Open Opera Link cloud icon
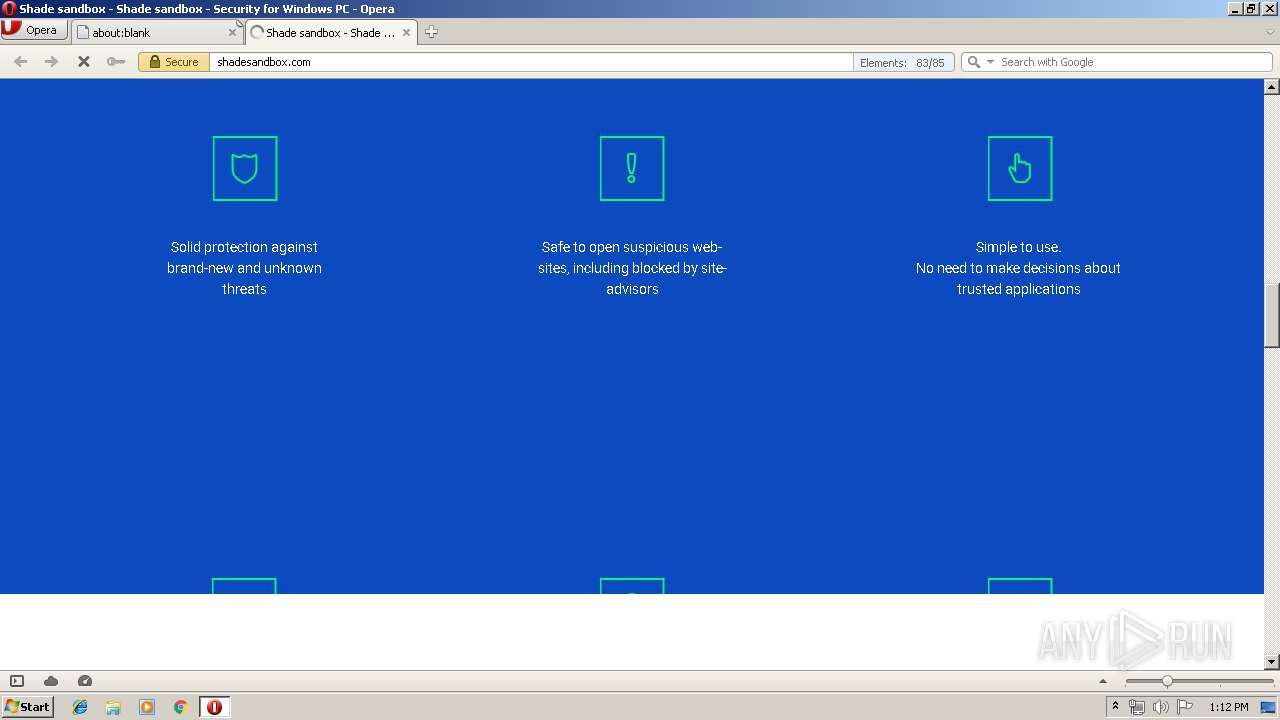The image size is (1280, 720). (51, 681)
